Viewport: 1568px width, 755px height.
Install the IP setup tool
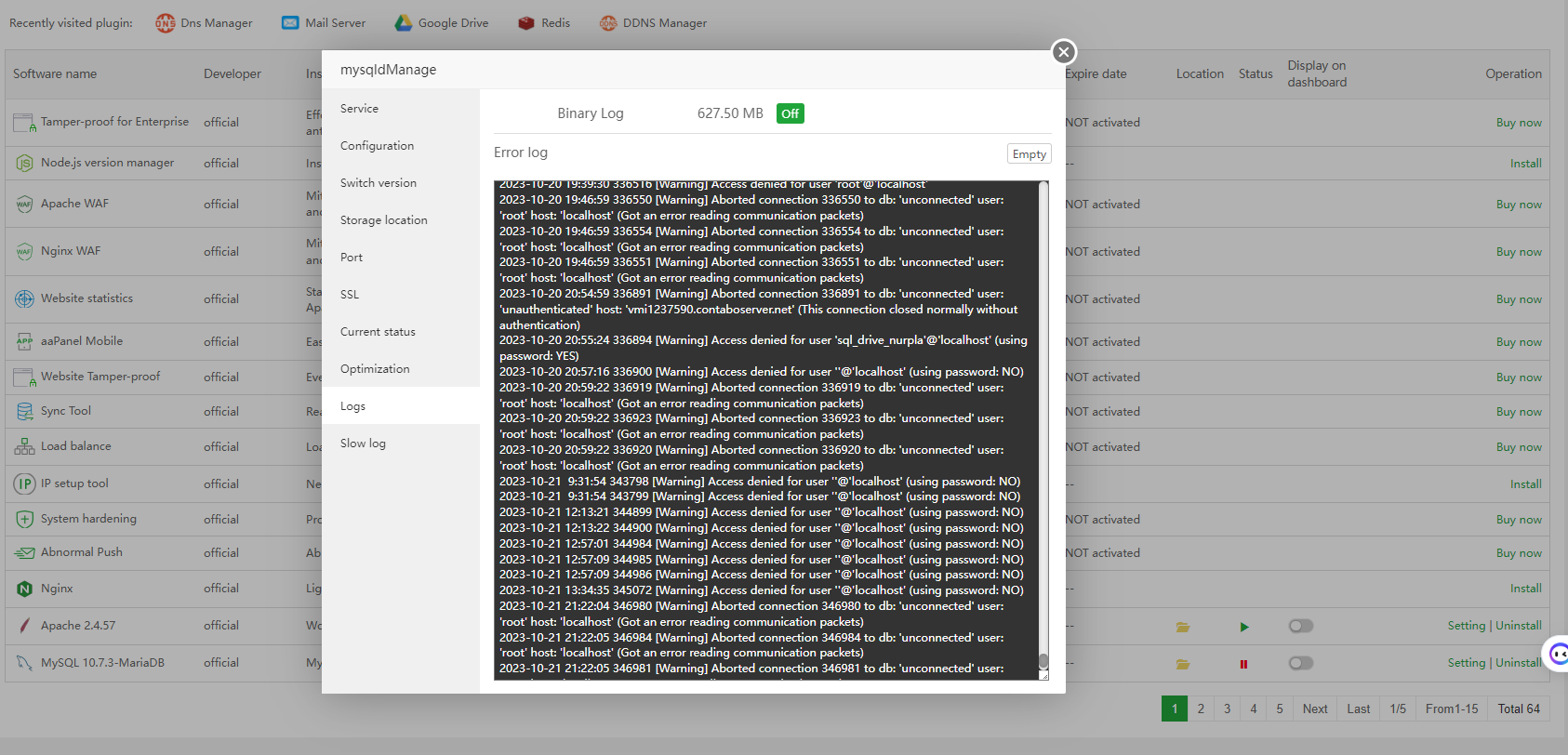click(1526, 484)
